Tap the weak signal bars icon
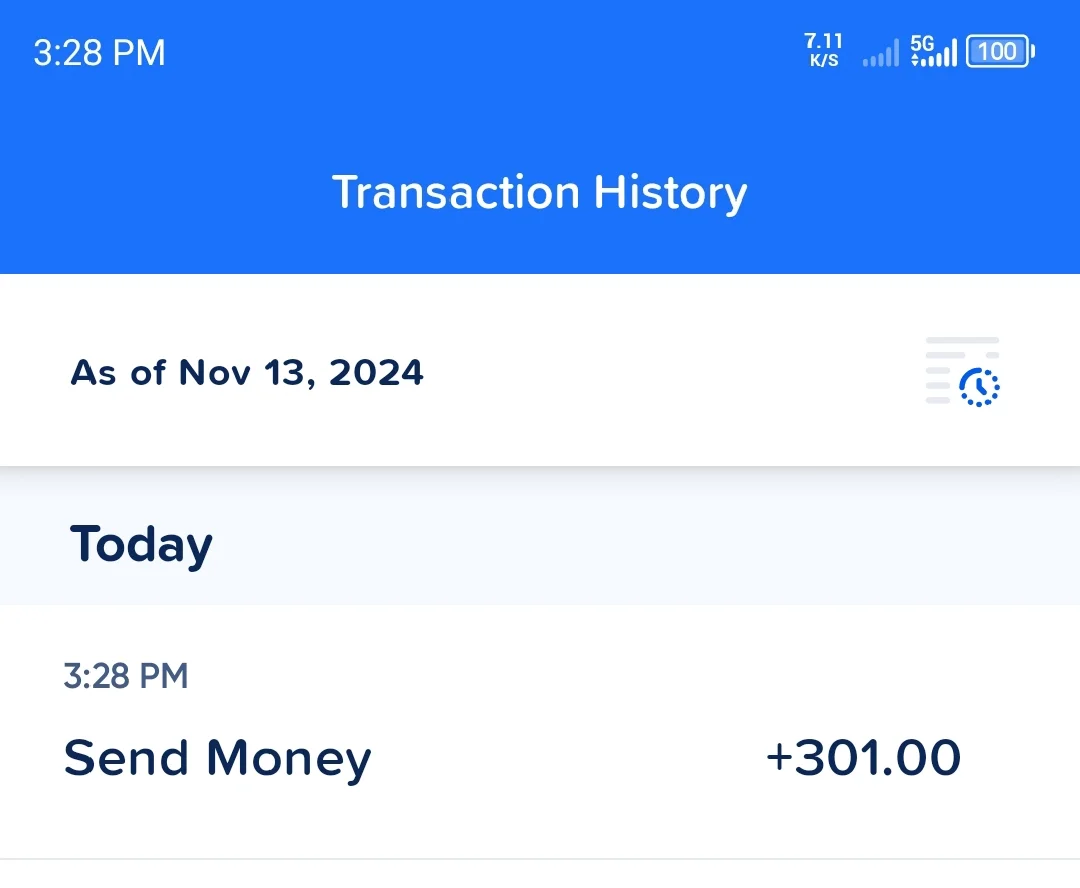The image size is (1080, 888). (881, 53)
